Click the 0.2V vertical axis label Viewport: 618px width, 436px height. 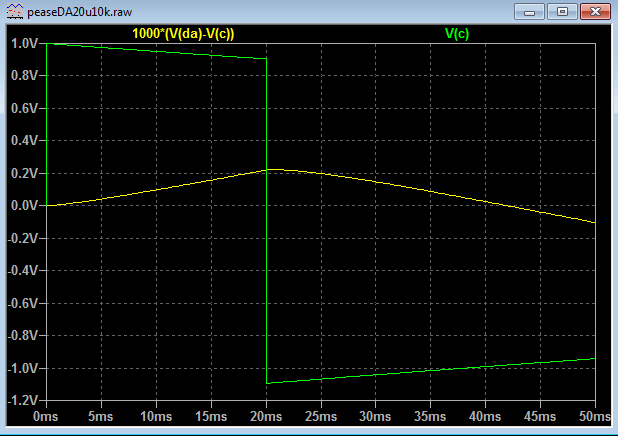[x=24, y=173]
